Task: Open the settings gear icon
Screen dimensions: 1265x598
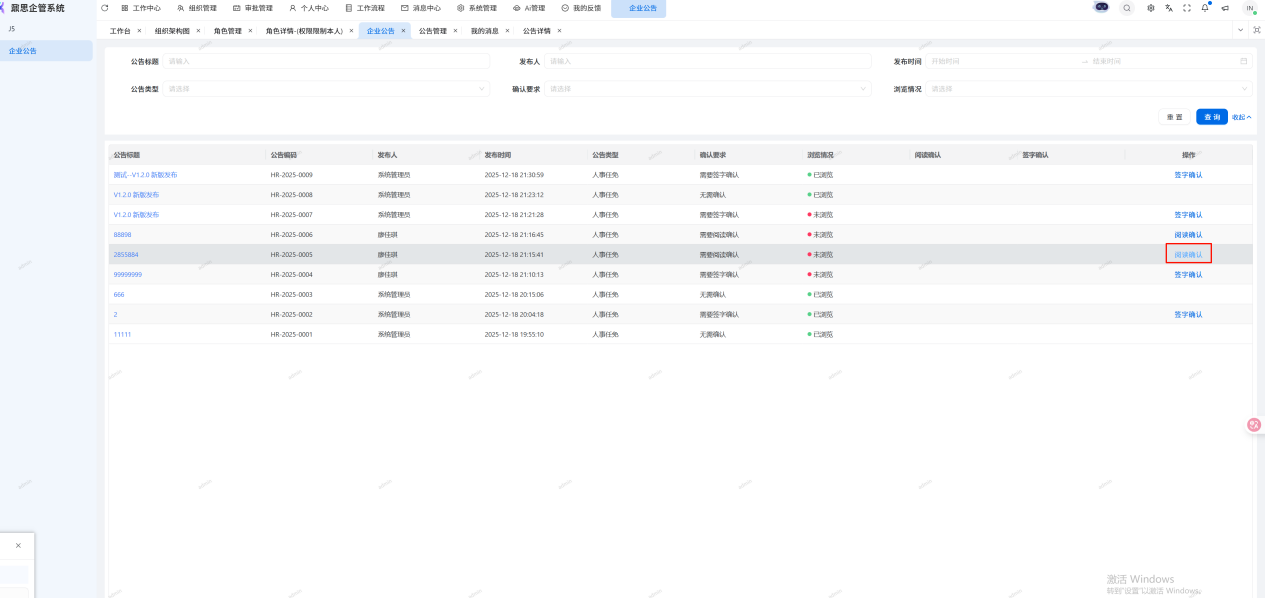Action: click(1151, 8)
